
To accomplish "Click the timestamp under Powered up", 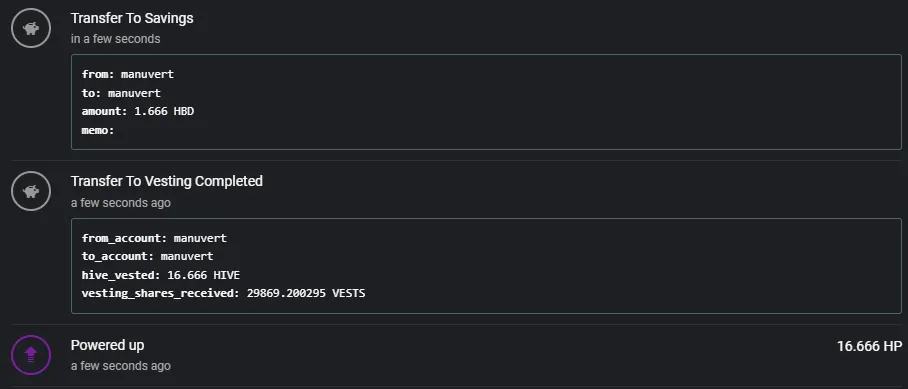I will [120, 366].
